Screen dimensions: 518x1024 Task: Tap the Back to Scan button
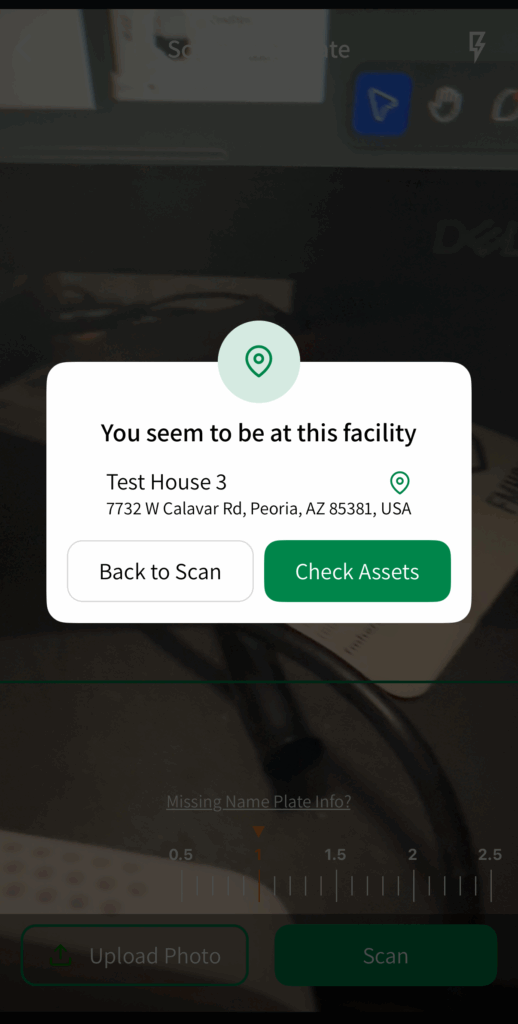(160, 571)
